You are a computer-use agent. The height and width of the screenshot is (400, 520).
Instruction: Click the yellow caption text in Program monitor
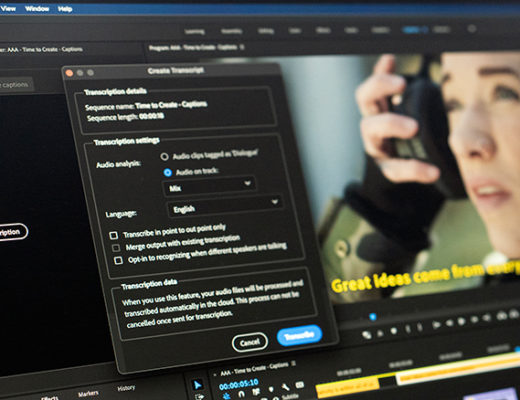pyautogui.click(x=425, y=276)
